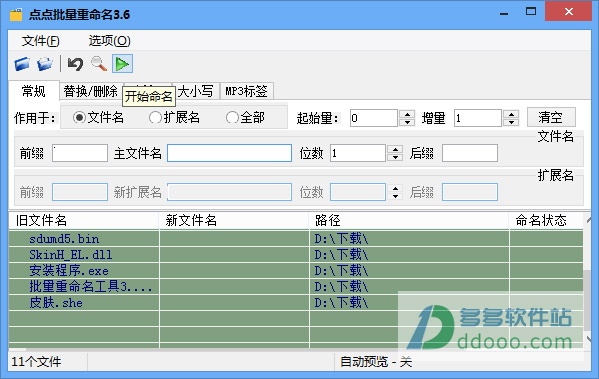Click the 增量 input field
This screenshot has height=379, width=599.
click(478, 118)
